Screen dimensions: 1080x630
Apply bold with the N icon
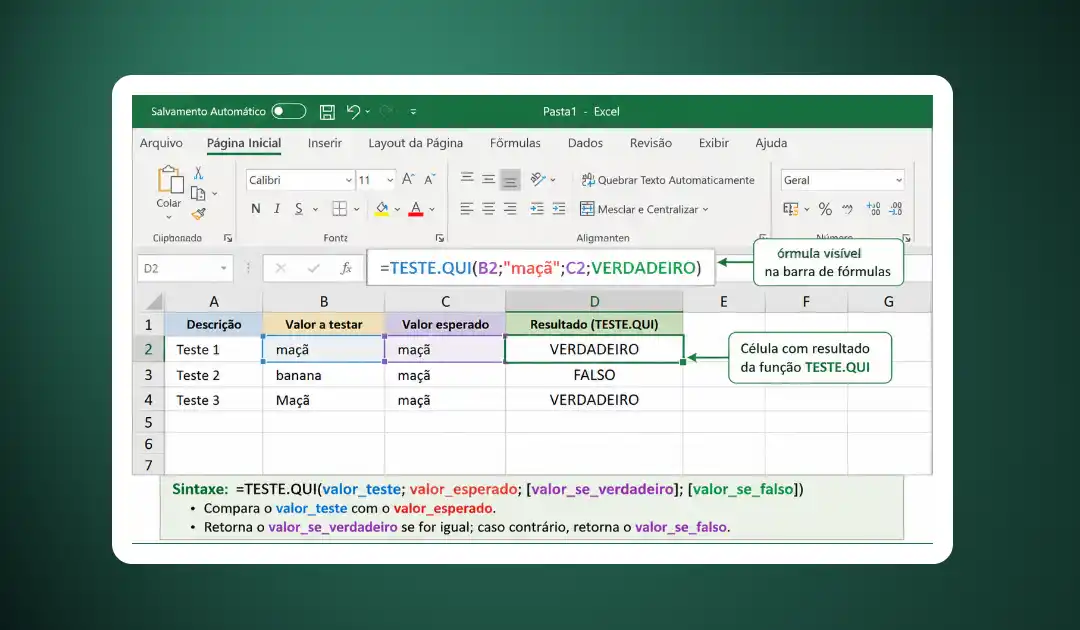[x=256, y=209]
